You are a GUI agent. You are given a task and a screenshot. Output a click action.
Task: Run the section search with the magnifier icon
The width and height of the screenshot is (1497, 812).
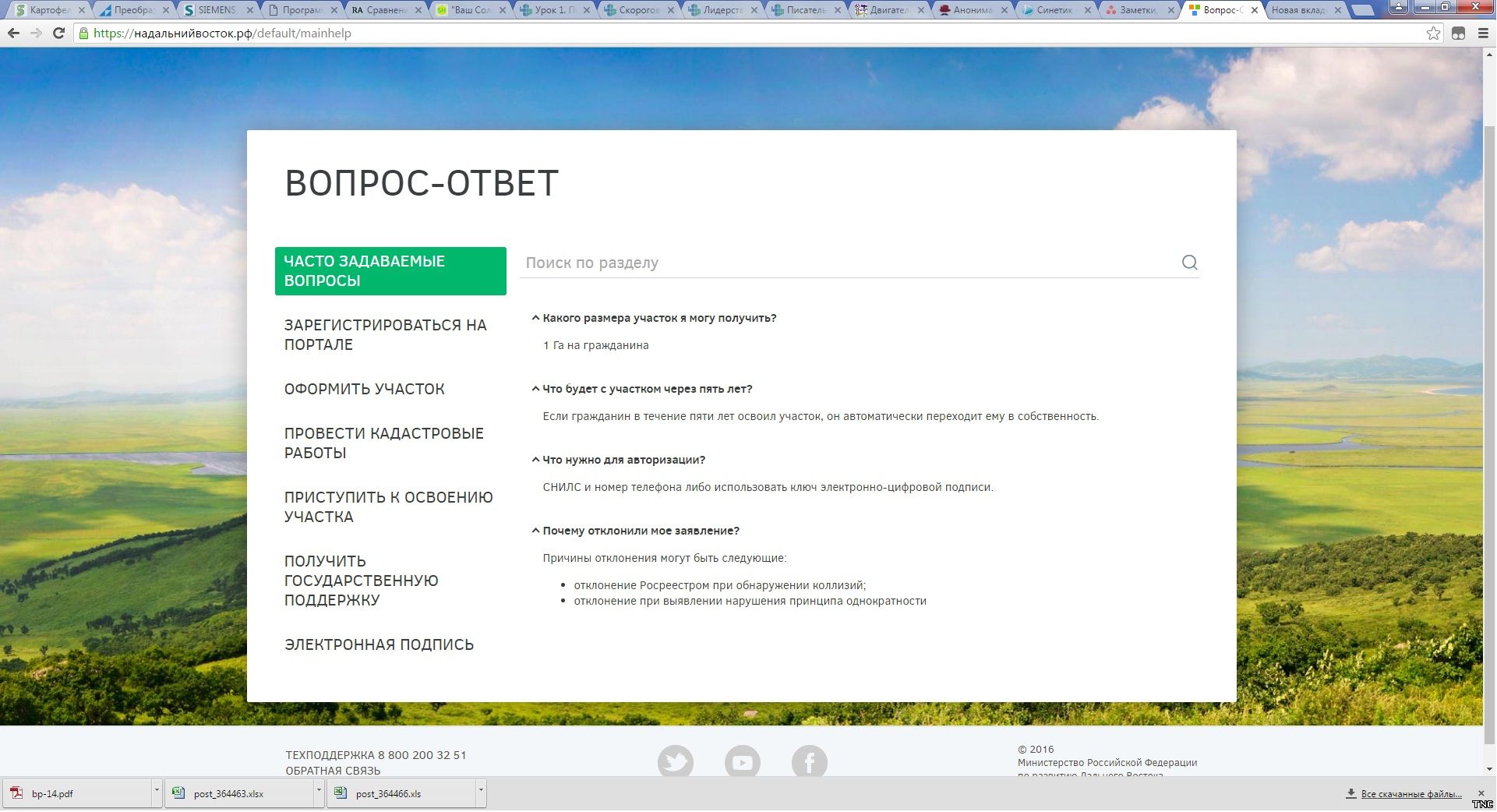pos(1189,263)
